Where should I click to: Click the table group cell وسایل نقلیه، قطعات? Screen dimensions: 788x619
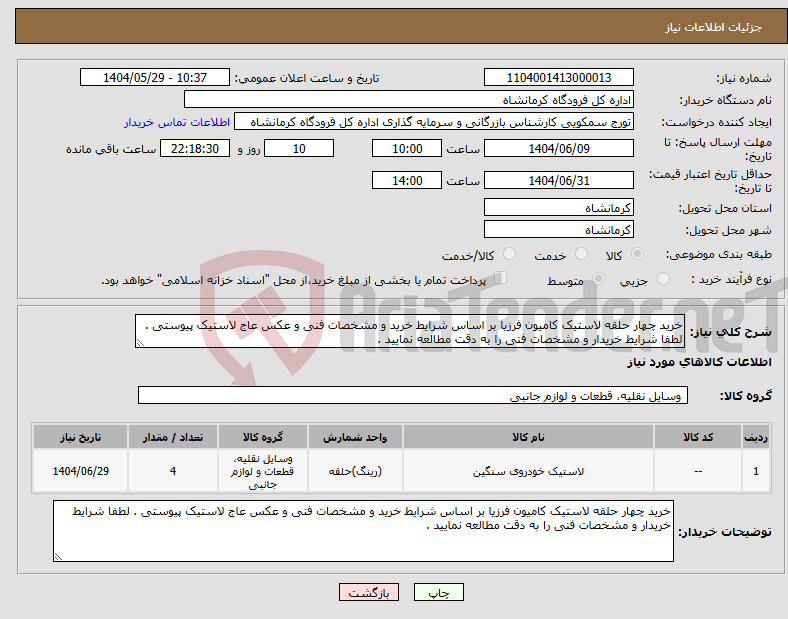pyautogui.click(x=263, y=471)
